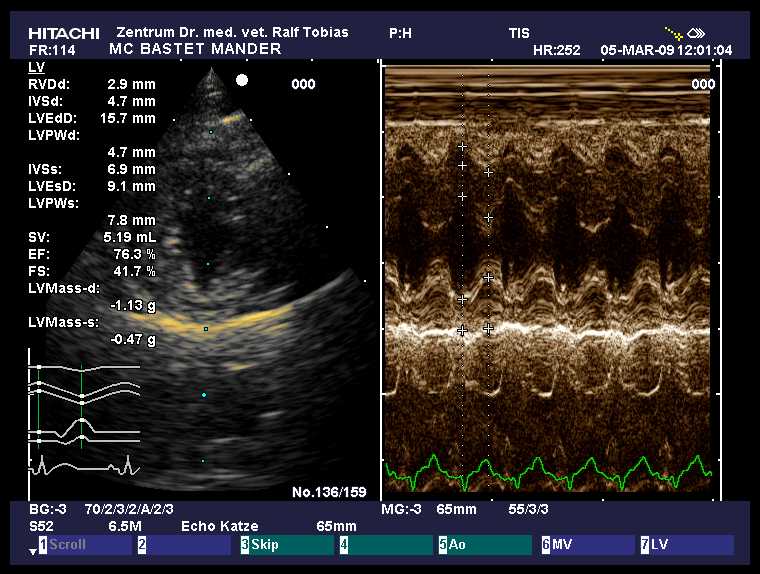
Task: Open the 7 LV measurement key
Action: (685, 545)
